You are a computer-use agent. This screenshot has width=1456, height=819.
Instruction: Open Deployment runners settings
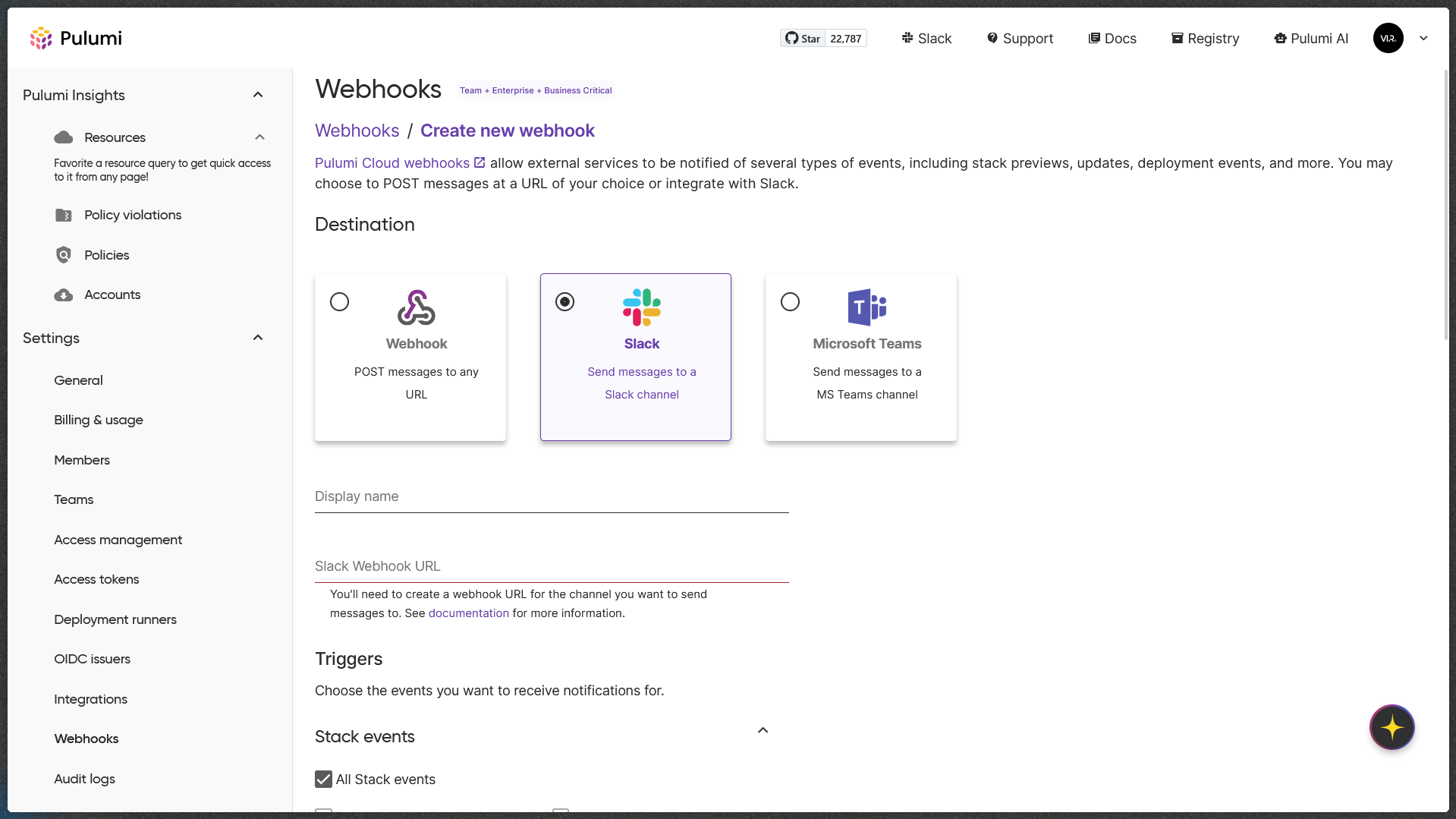pyautogui.click(x=115, y=619)
